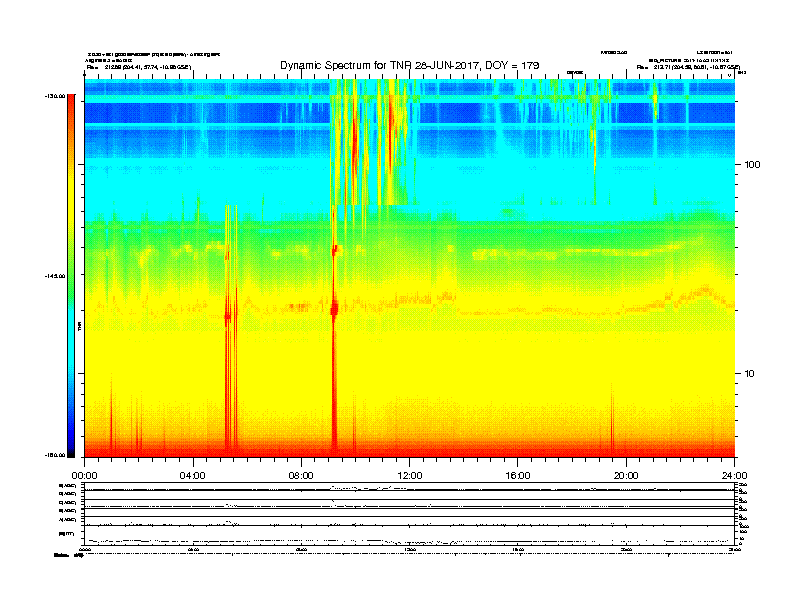
Task: Pick the large 08:00 time-axis label
Action: [x=301, y=476]
